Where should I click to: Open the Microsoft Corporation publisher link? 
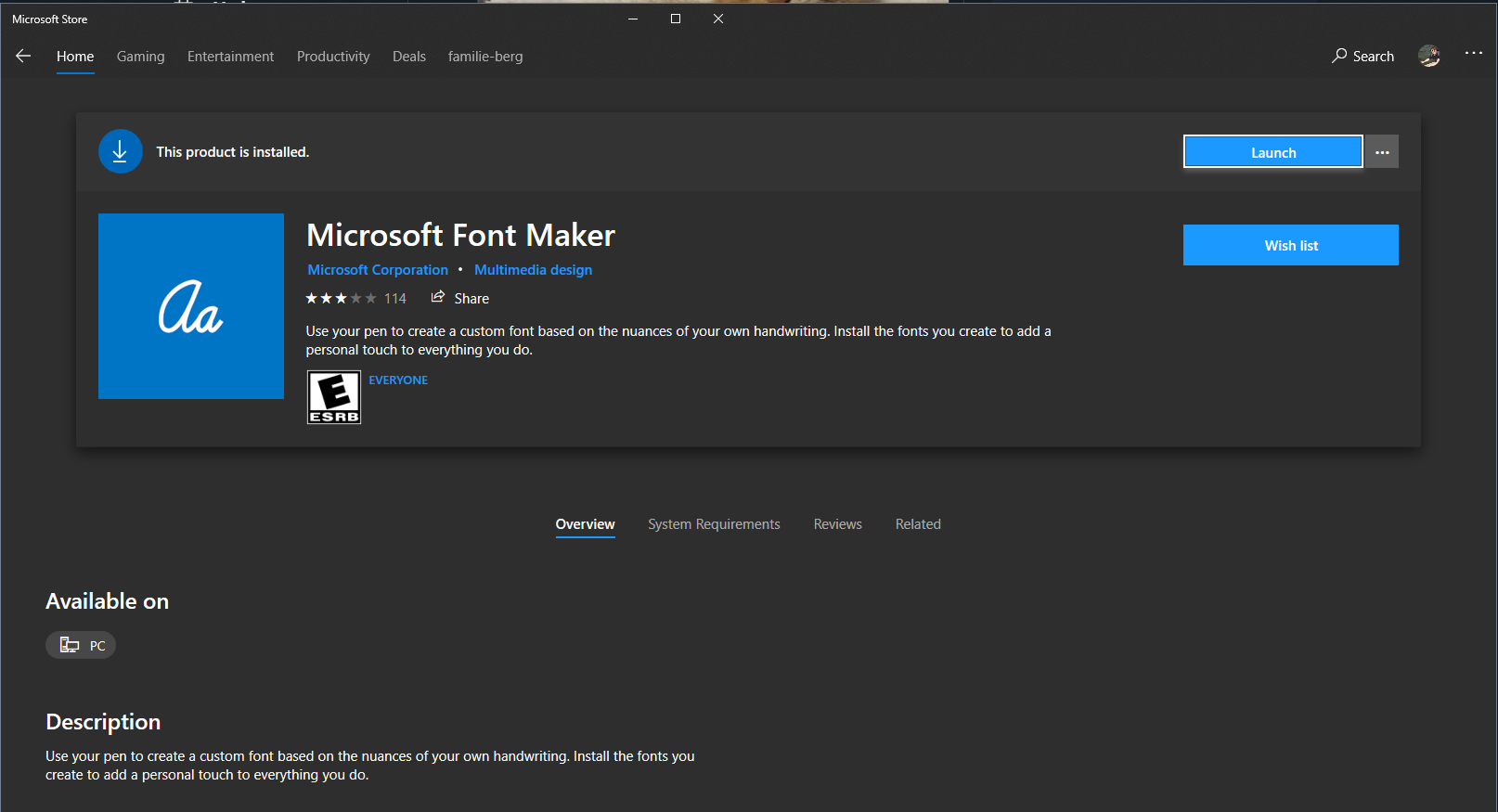pos(378,270)
